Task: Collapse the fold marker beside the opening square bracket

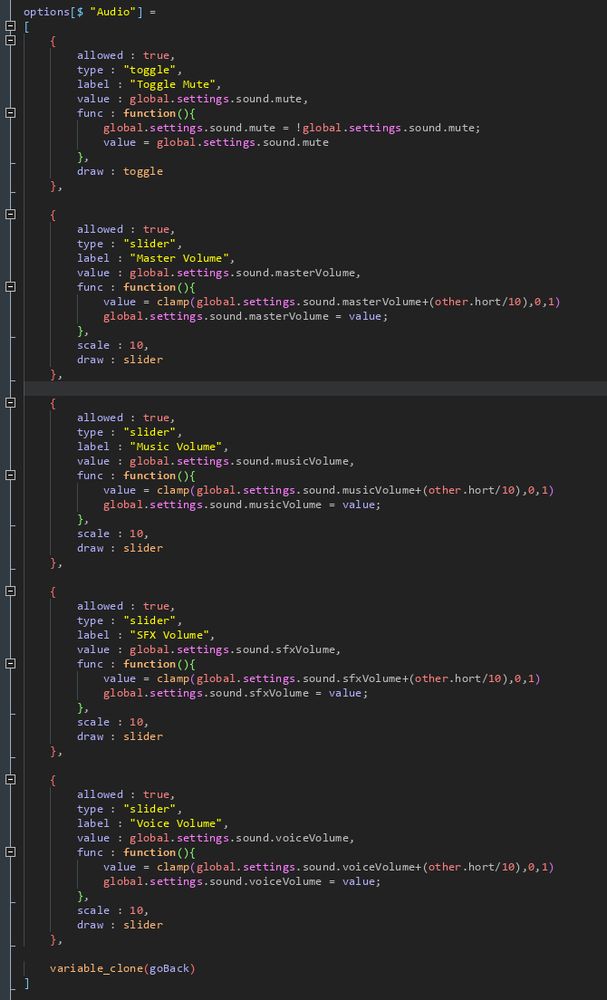Action: pos(10,26)
